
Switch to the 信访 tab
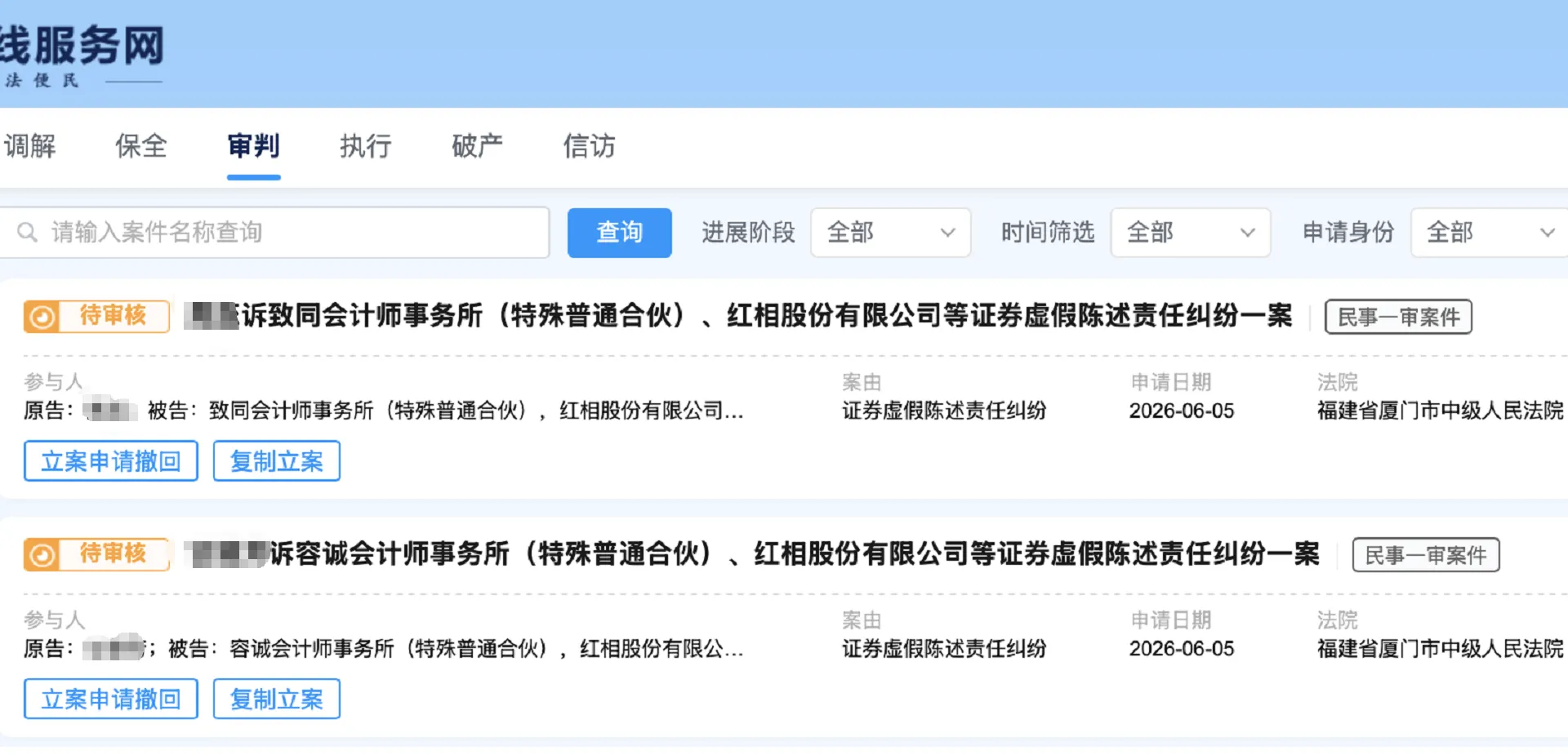[589, 146]
